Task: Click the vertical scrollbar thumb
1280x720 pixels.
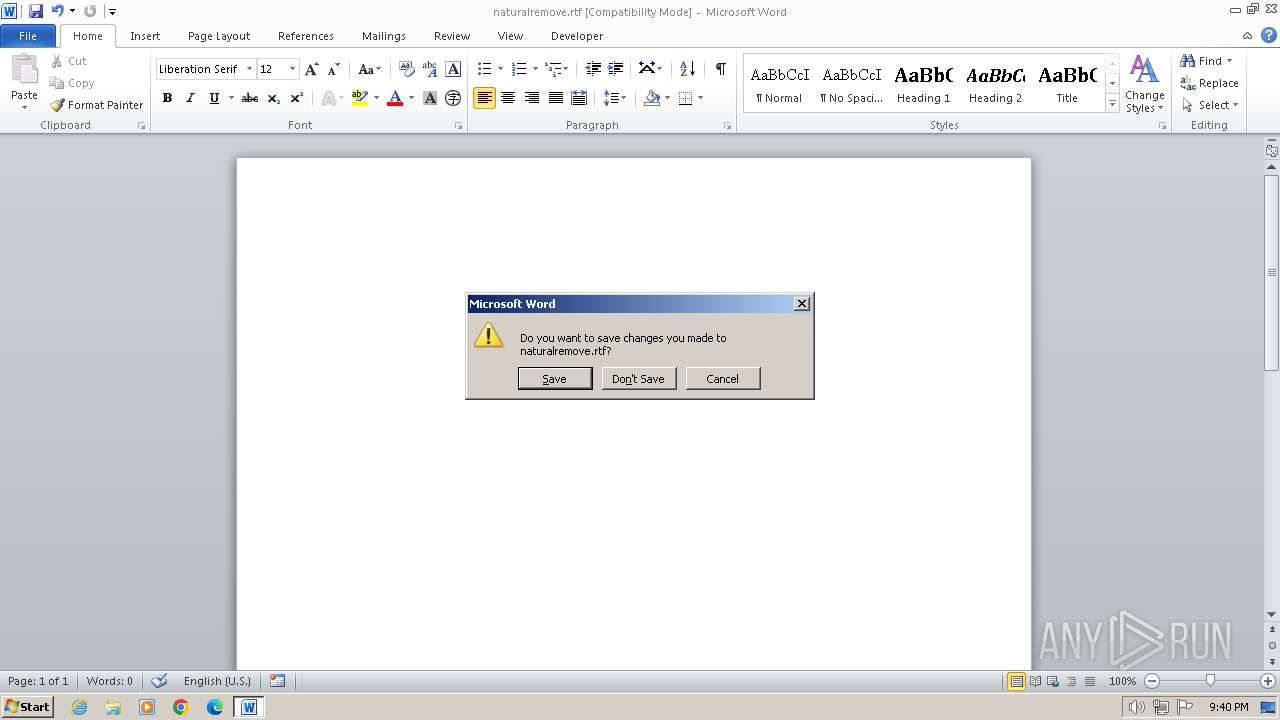Action: 1271,272
